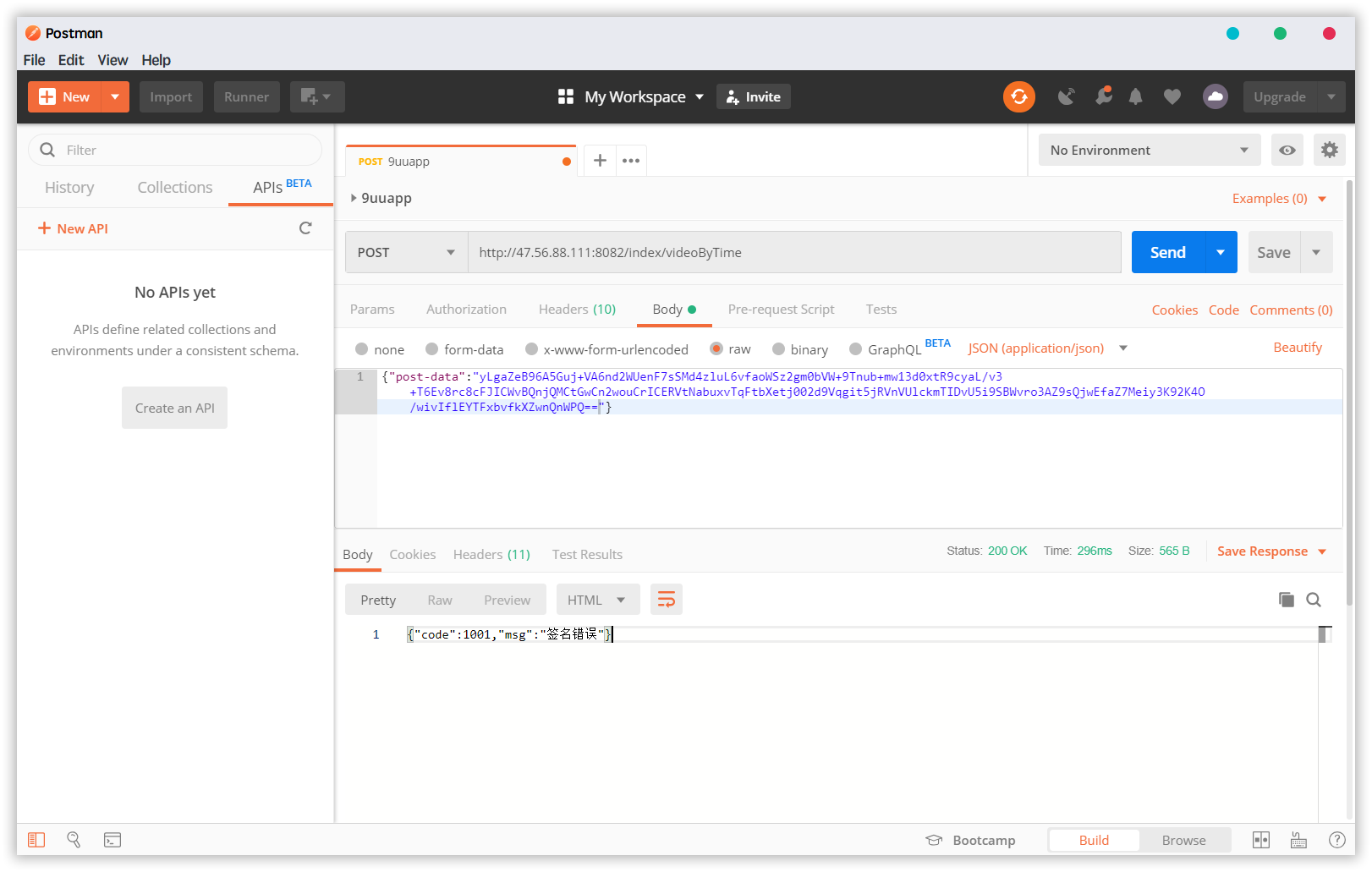
Task: Click the Invite button
Action: click(x=754, y=96)
